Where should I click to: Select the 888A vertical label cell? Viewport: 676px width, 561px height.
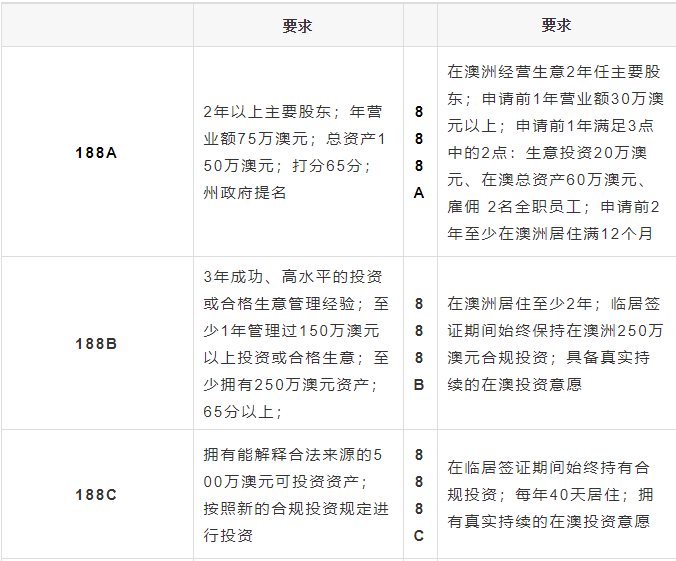(419, 152)
